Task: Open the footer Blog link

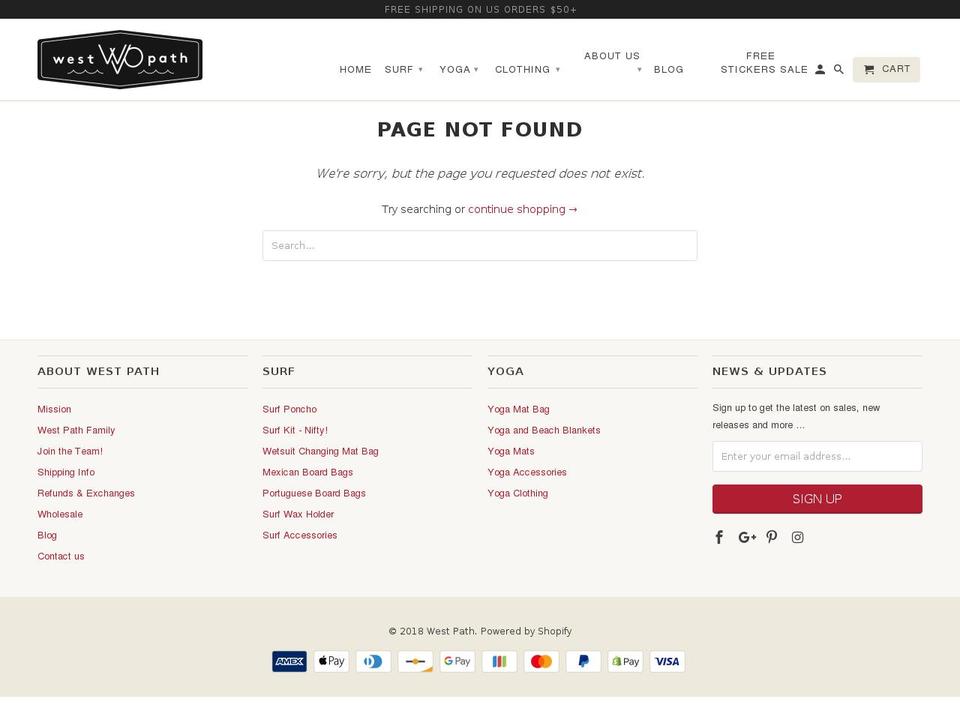Action: [47, 535]
